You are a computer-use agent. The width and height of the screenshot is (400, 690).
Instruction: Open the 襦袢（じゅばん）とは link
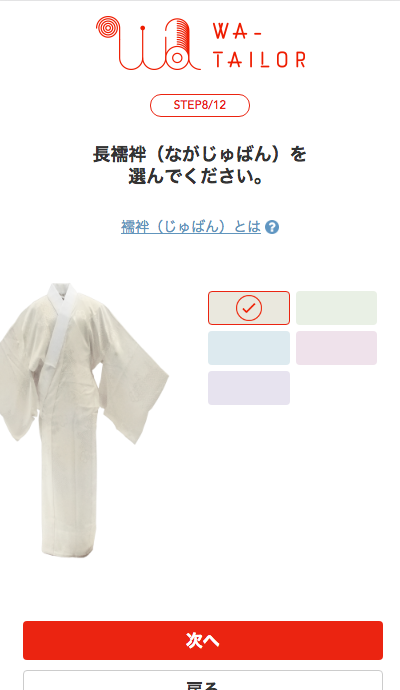click(x=191, y=227)
